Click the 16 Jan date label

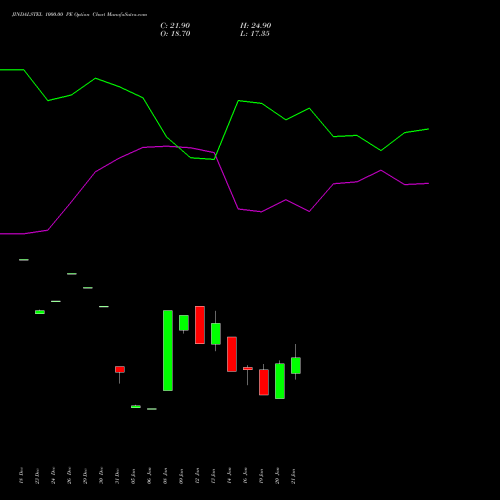[245, 476]
